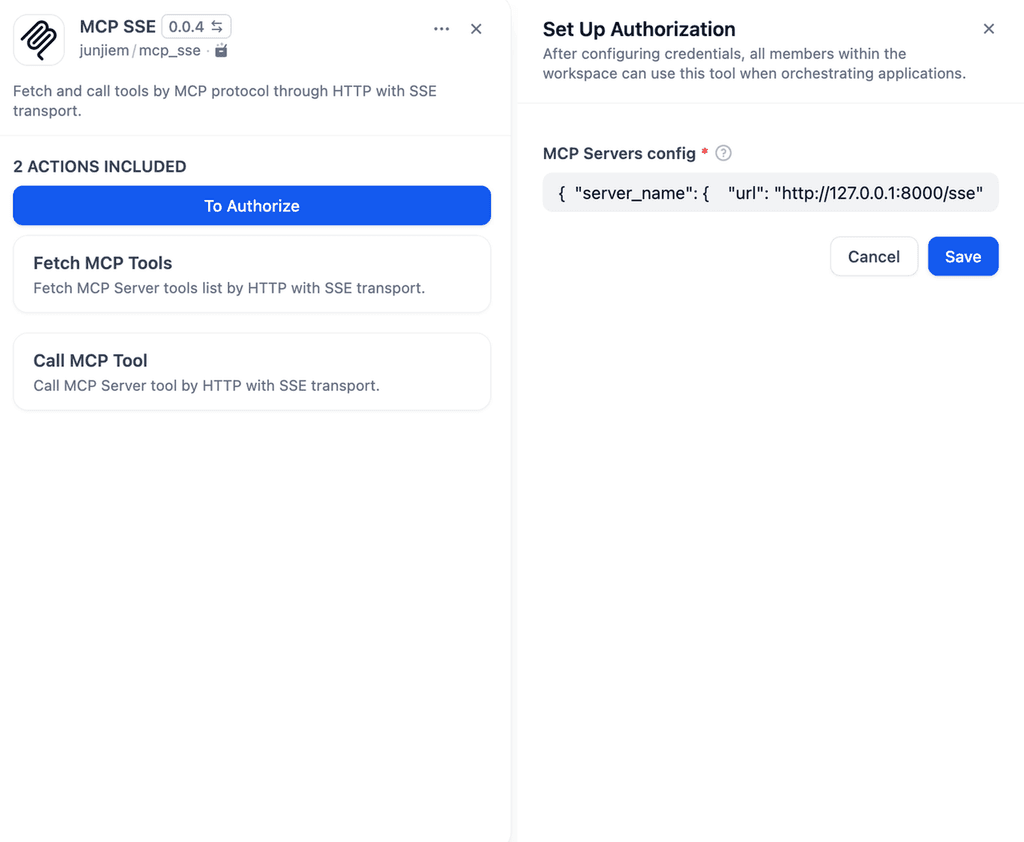This screenshot has height=842, width=1024.
Task: Select the Call MCP Tool action card
Action: (251, 371)
